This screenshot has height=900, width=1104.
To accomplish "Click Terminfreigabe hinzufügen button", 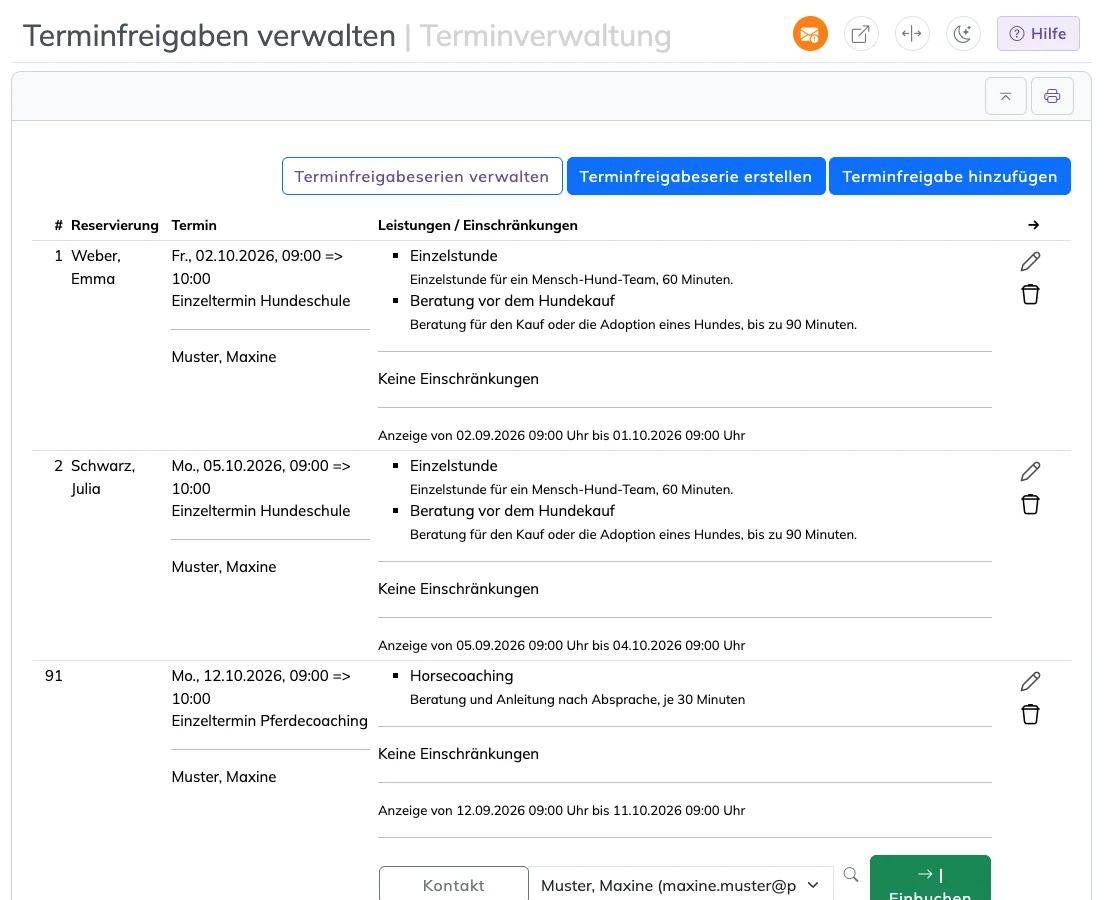I will 950,176.
